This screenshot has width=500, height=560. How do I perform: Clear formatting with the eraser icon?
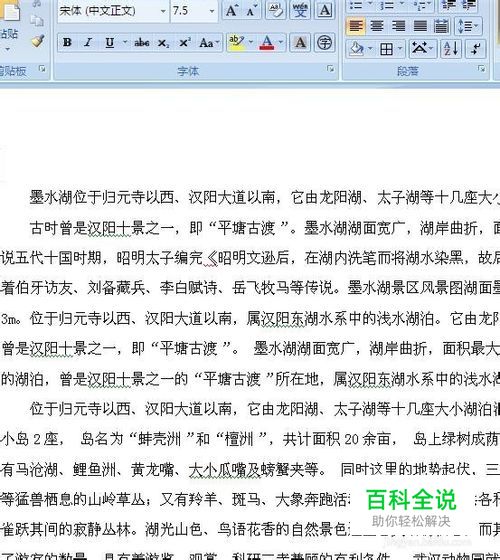[x=275, y=11]
